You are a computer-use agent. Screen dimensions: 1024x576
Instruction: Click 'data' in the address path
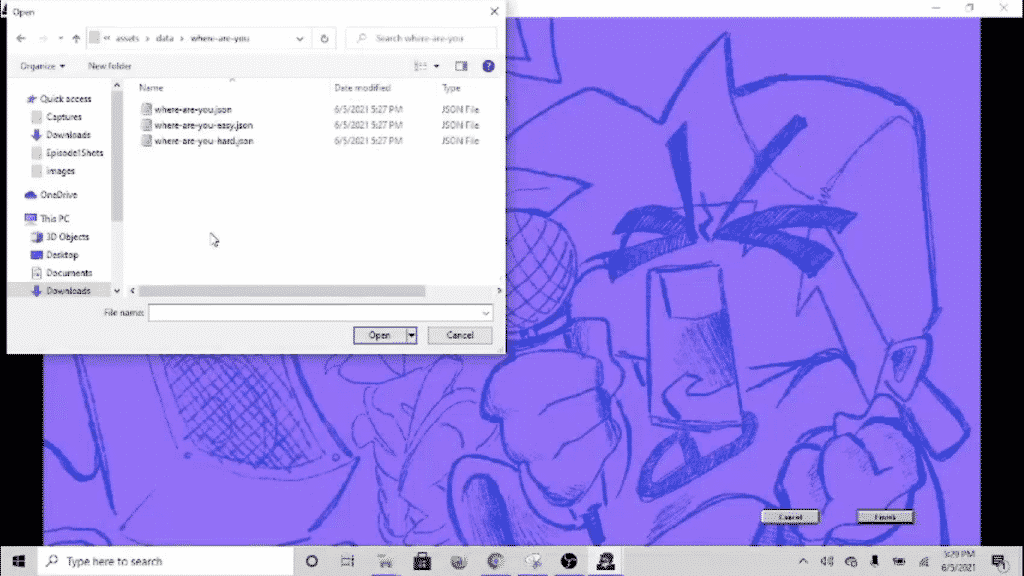coord(165,39)
